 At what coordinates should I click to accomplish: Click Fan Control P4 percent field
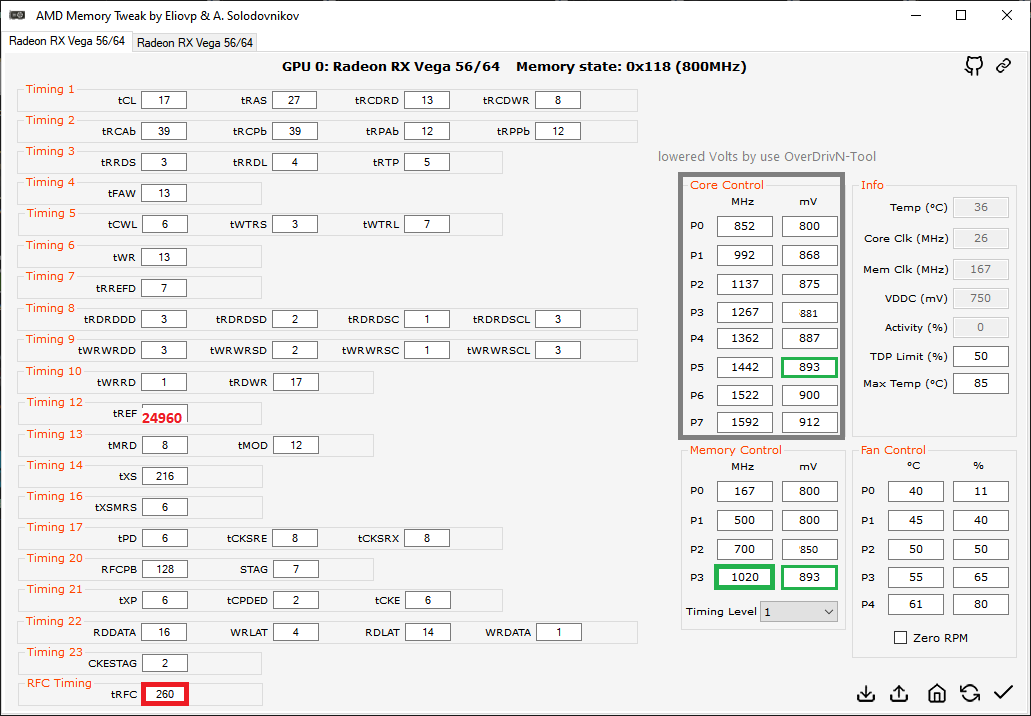(980, 604)
